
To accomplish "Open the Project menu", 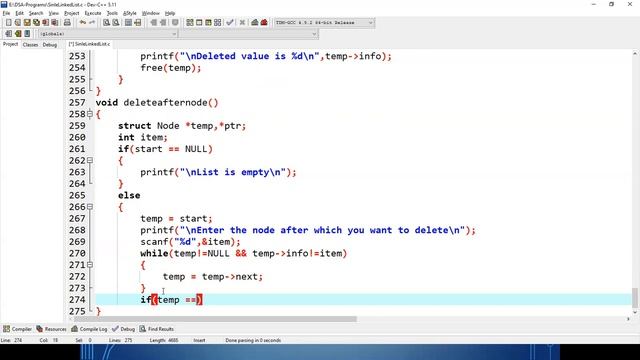I will point(72,13).
